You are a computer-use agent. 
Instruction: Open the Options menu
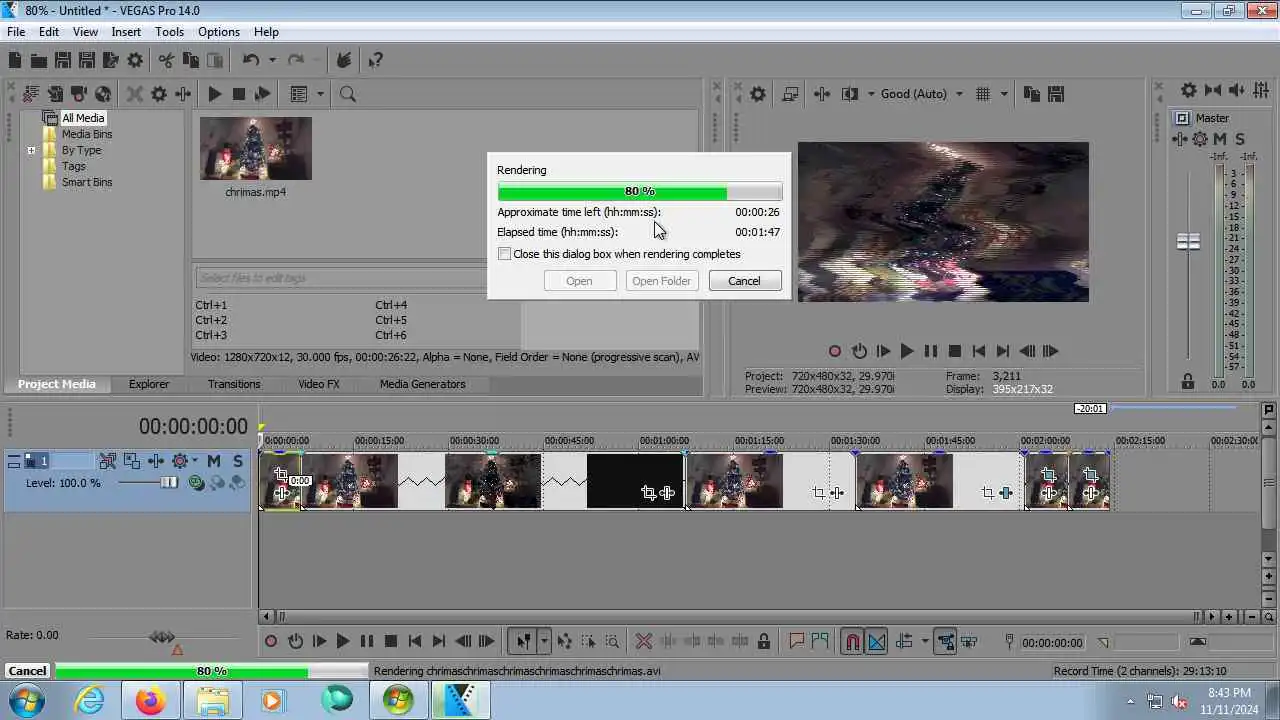218,32
